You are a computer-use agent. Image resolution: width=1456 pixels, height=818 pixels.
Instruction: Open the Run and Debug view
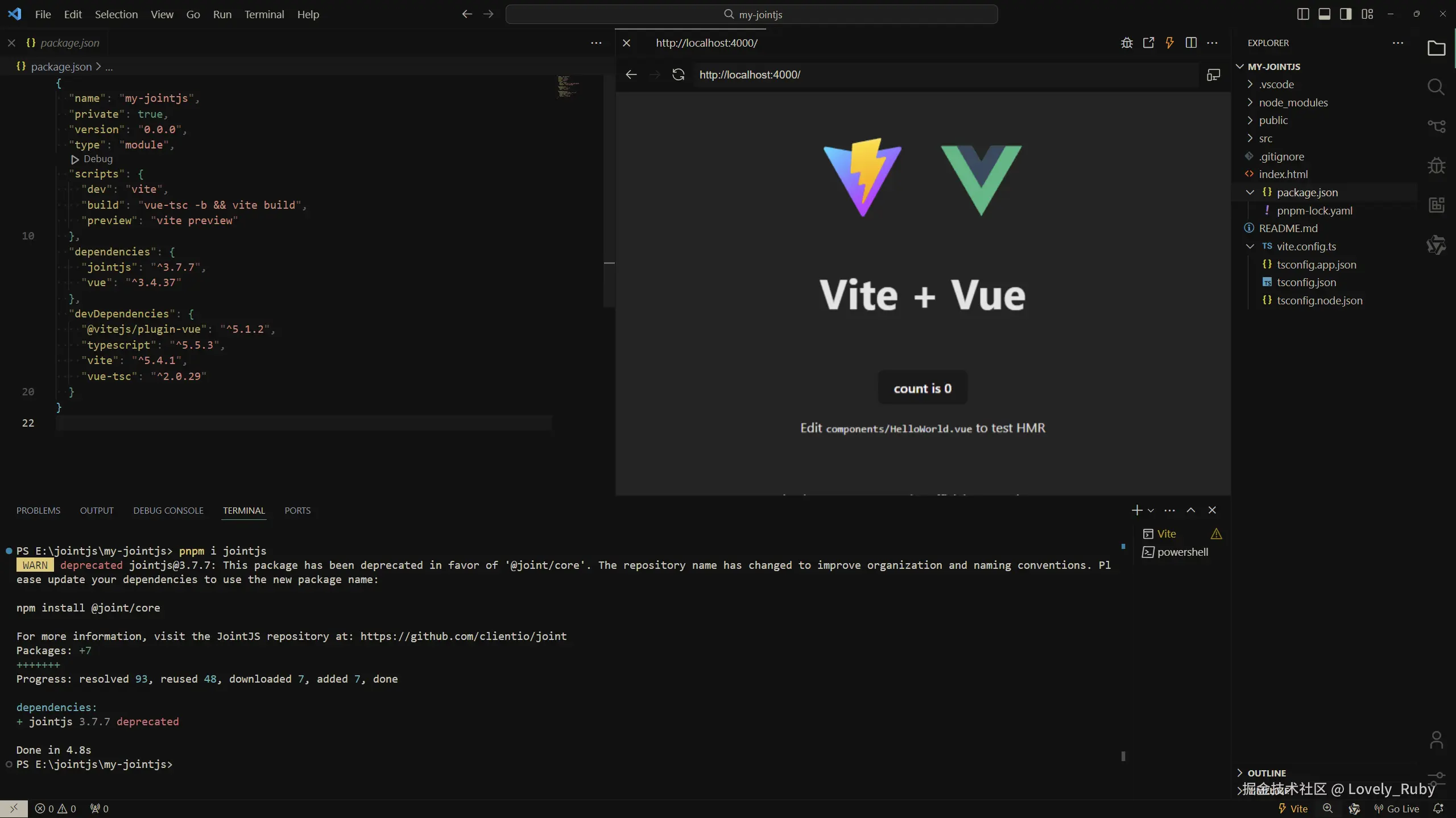1436,166
